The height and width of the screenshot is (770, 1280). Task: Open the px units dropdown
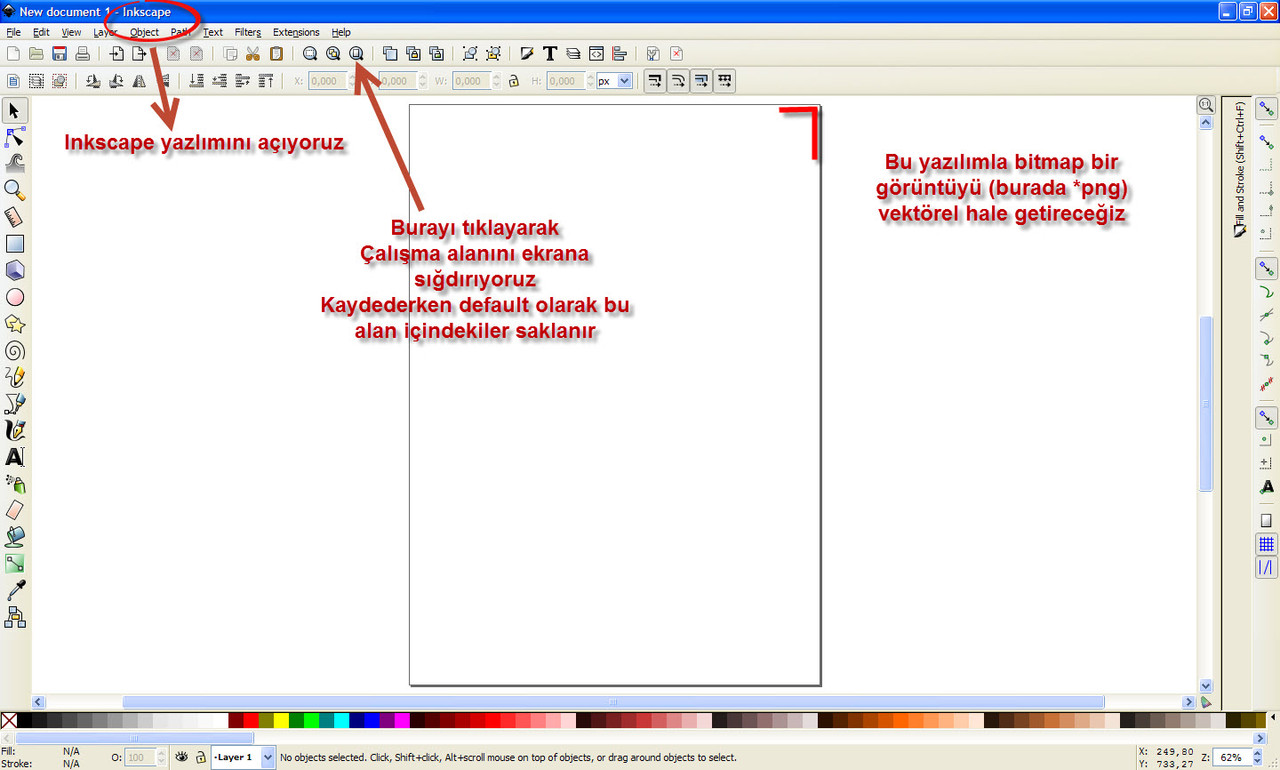(x=615, y=81)
